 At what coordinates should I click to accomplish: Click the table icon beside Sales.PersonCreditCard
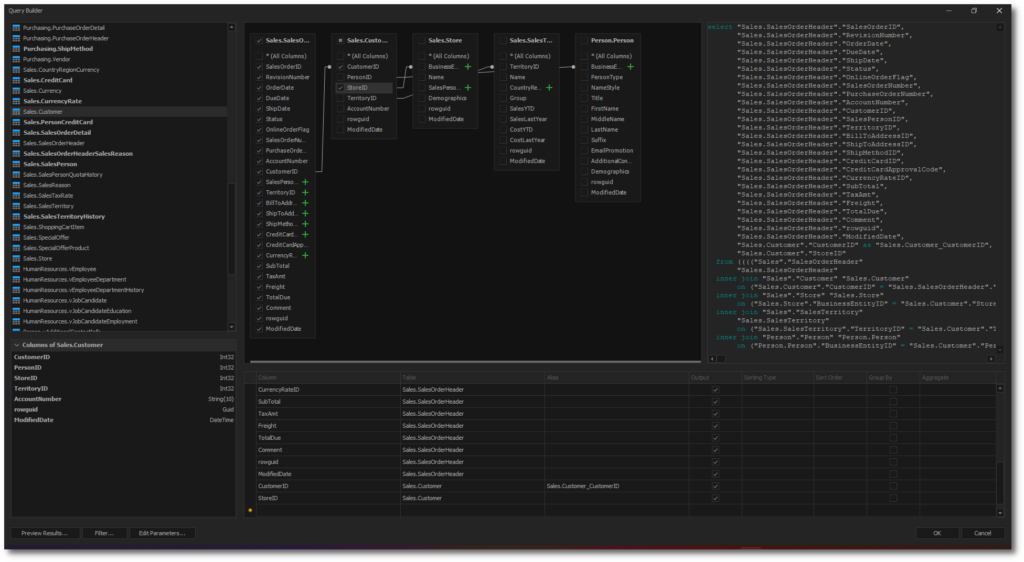click(x=16, y=122)
